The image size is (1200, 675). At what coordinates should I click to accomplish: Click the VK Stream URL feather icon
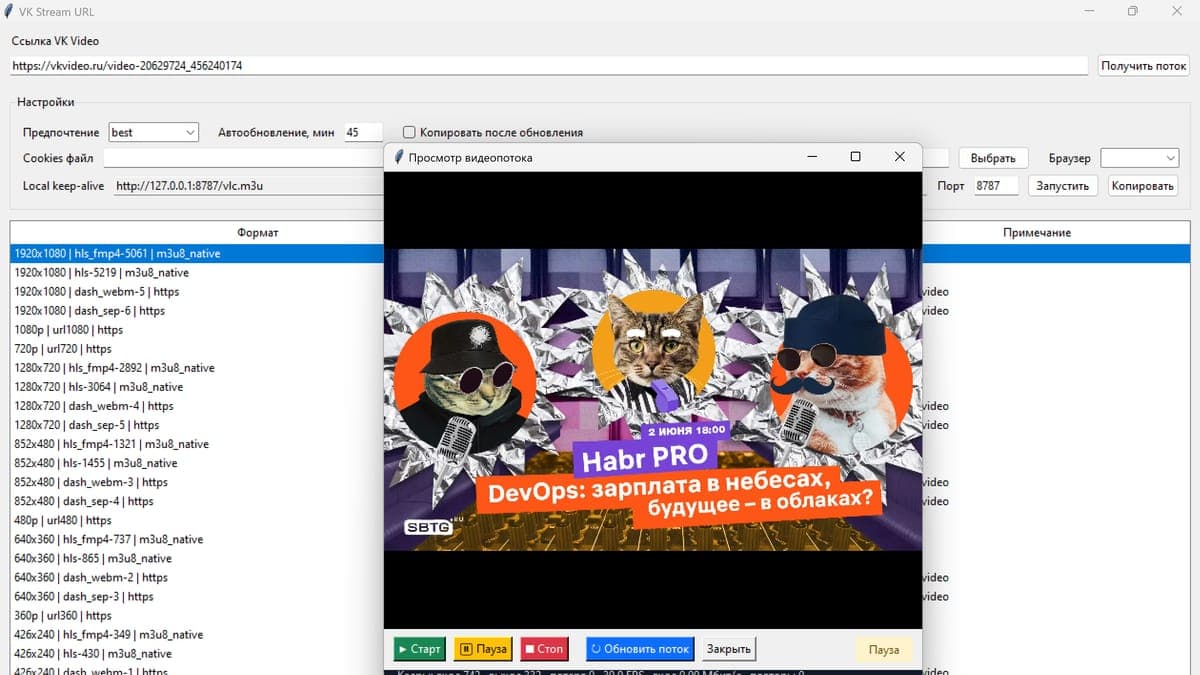pyautogui.click(x=8, y=12)
